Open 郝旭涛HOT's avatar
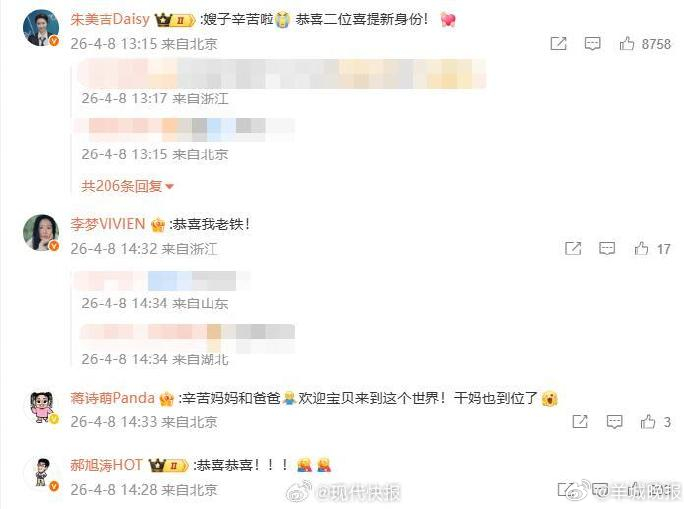The height and width of the screenshot is (509, 690). pyautogui.click(x=41, y=473)
